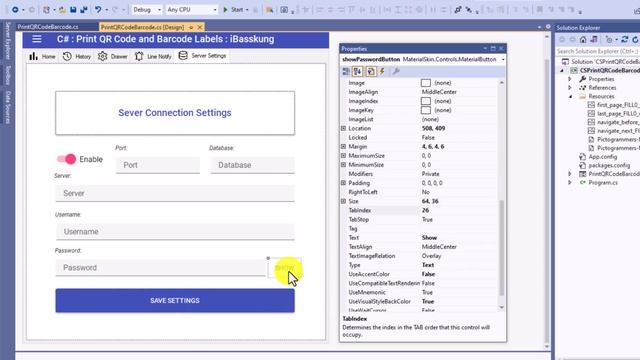Click the wrench Property Pages icon
The image size is (640, 360).
pyautogui.click(x=396, y=71)
